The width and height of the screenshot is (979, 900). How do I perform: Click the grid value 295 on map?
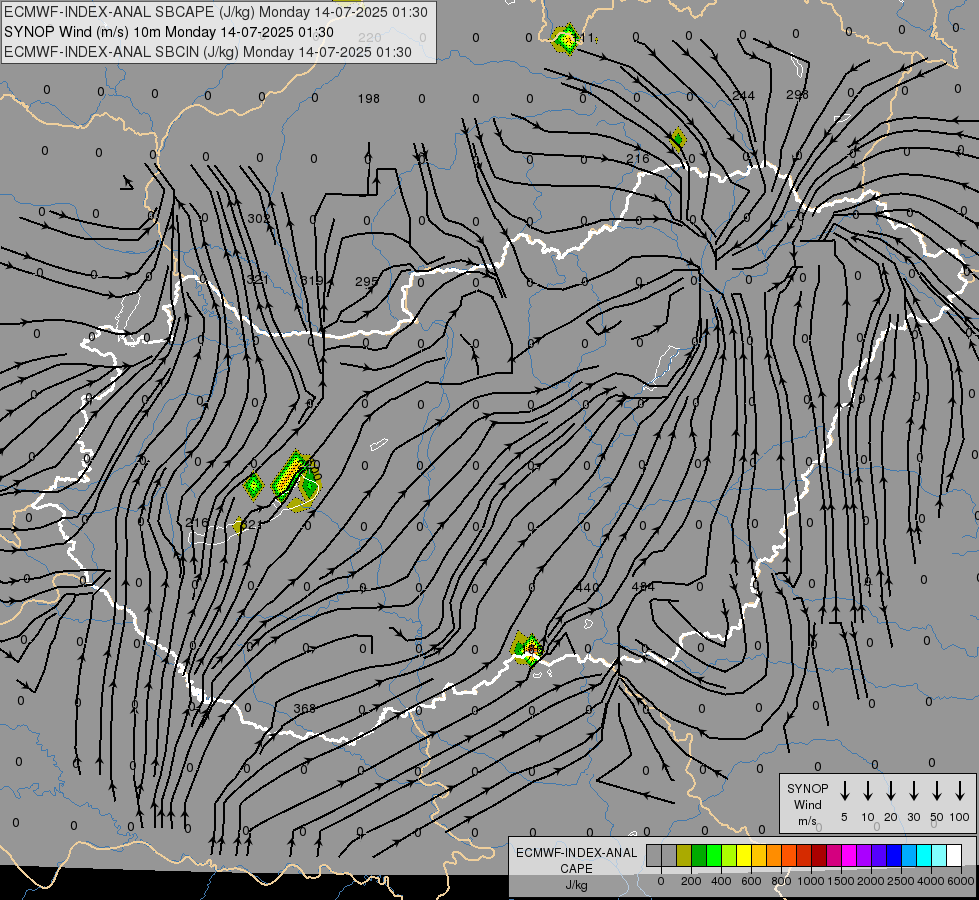[367, 282]
